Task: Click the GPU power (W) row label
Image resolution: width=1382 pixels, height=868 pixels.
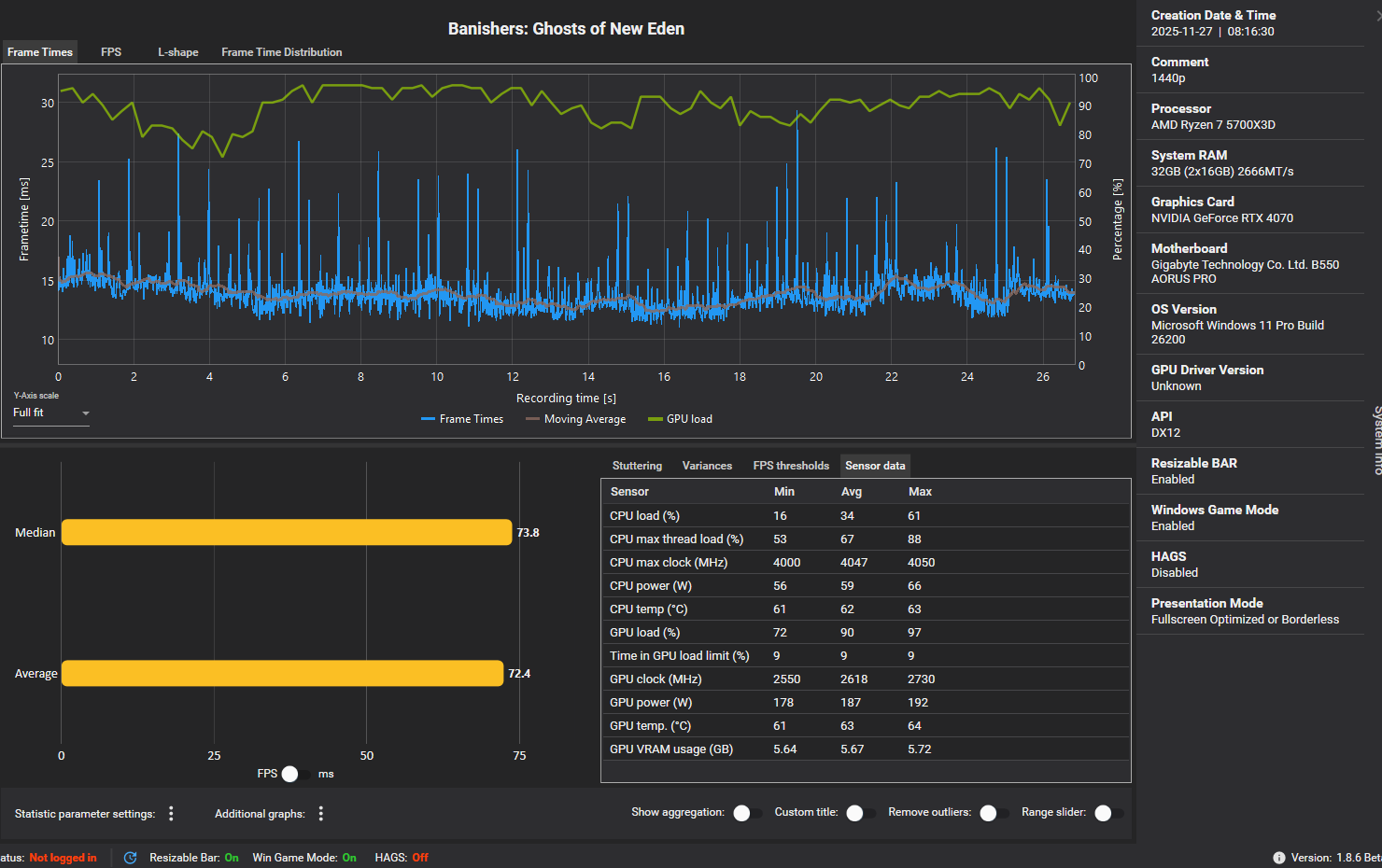Action: [652, 702]
